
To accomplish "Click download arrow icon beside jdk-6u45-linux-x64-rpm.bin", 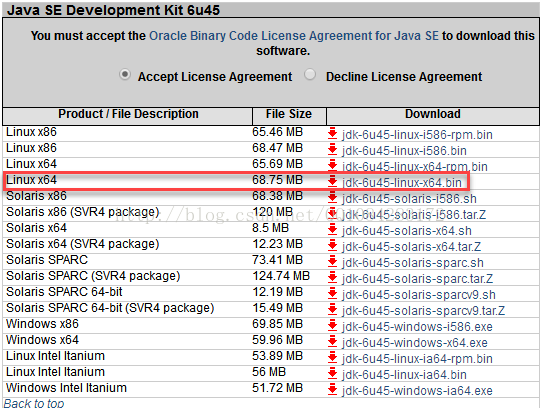I will [332, 166].
